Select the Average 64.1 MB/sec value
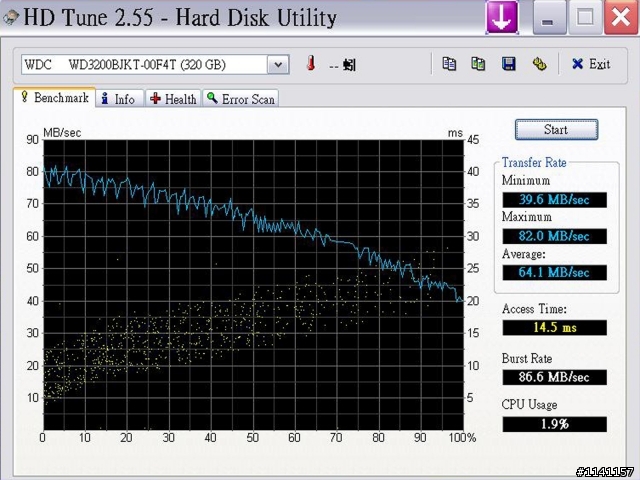640x480 pixels. (x=554, y=272)
